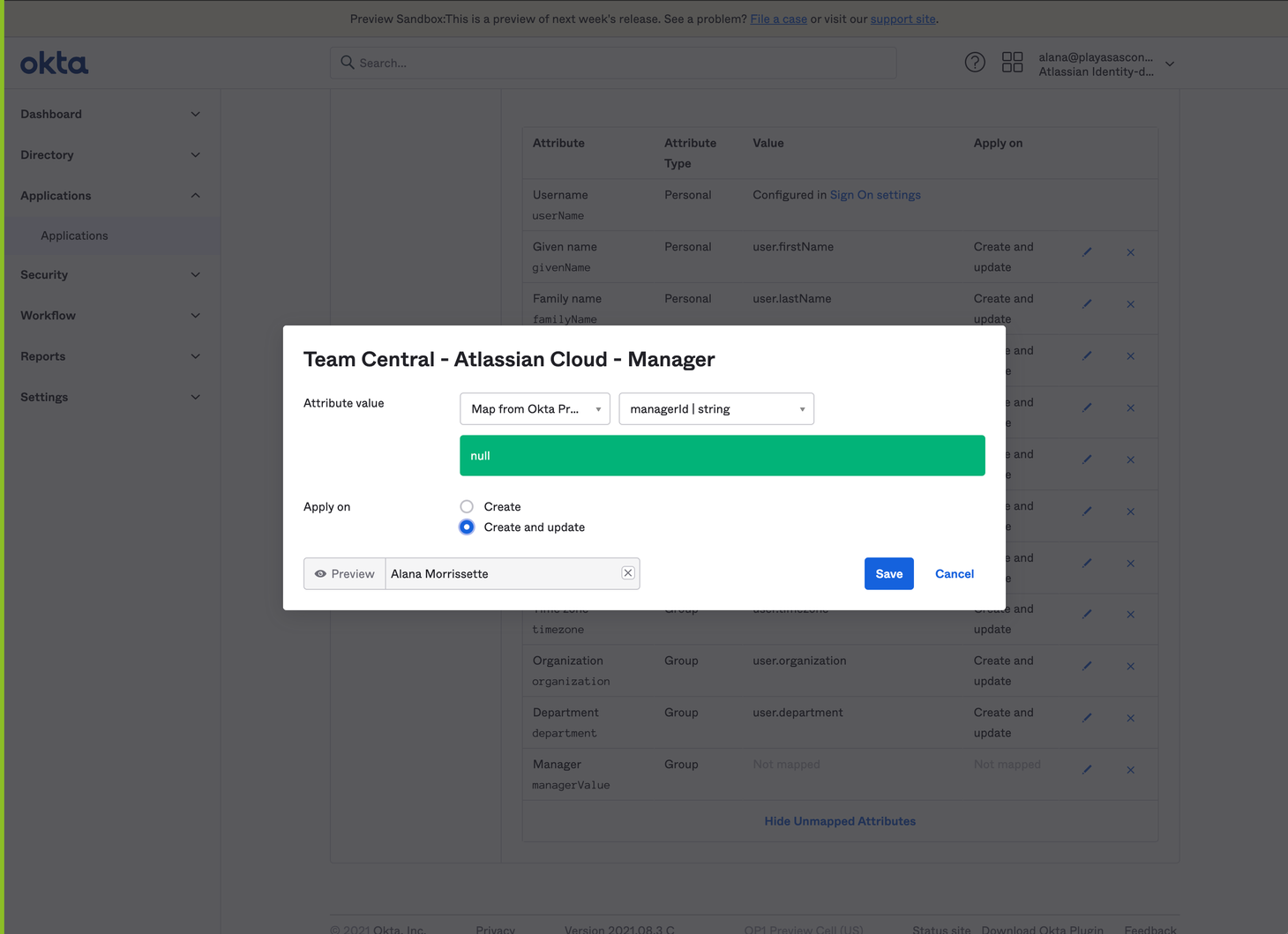Focus the Search field

tap(613, 63)
